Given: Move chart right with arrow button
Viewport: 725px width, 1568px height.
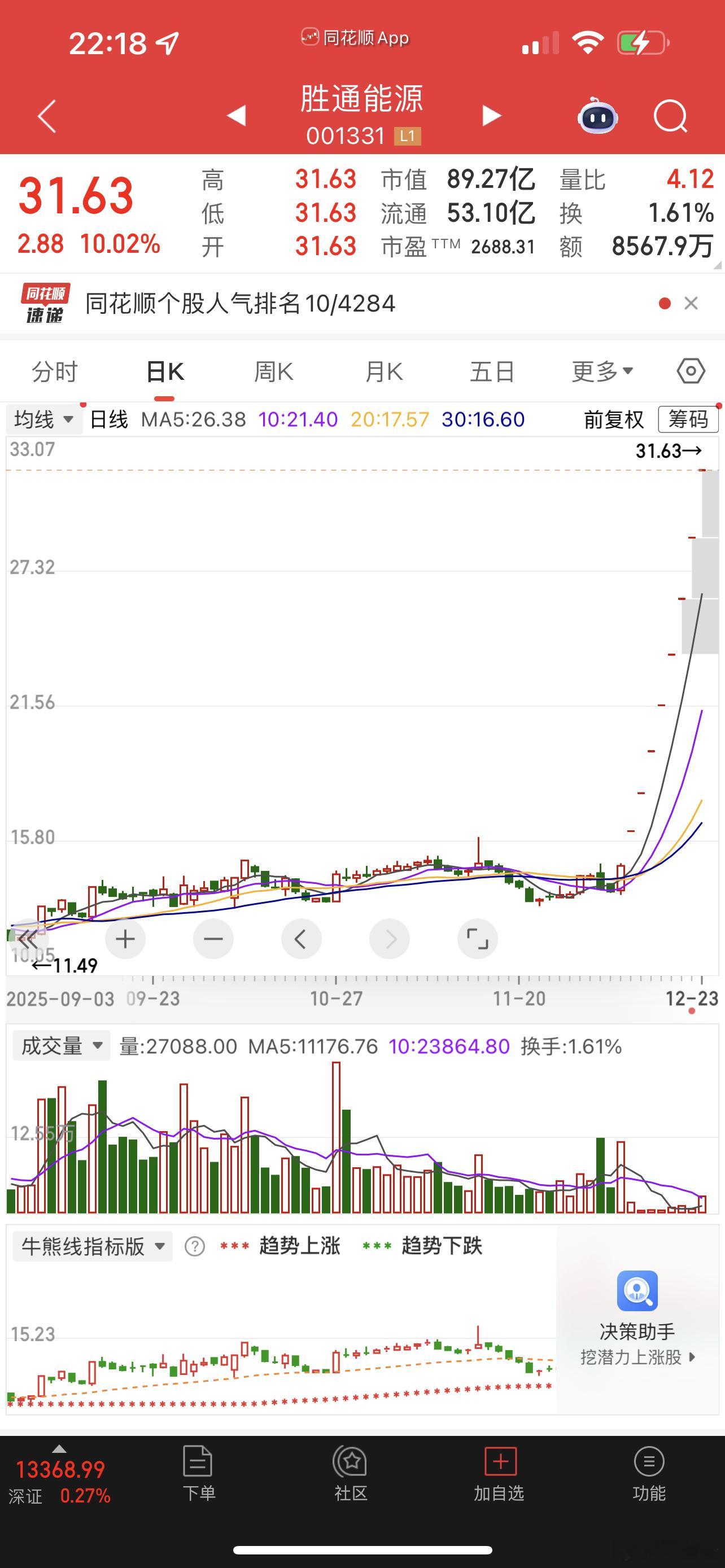Looking at the screenshot, I should coord(390,939).
